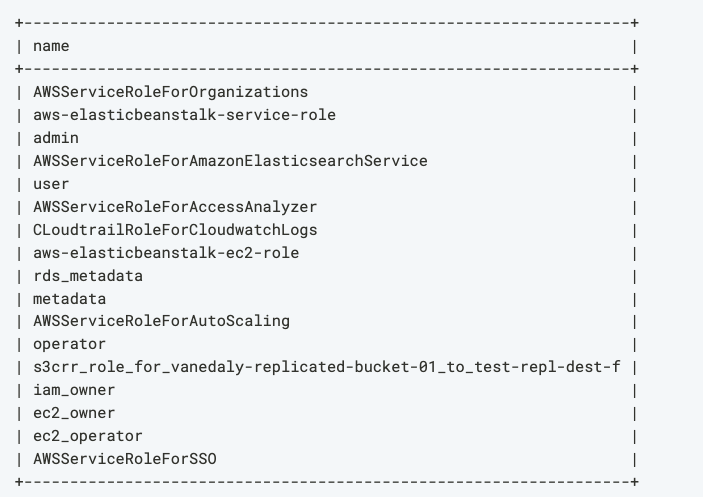
Task: Select the AWSServiceRoleForAutoScaling entry
Action: (161, 321)
